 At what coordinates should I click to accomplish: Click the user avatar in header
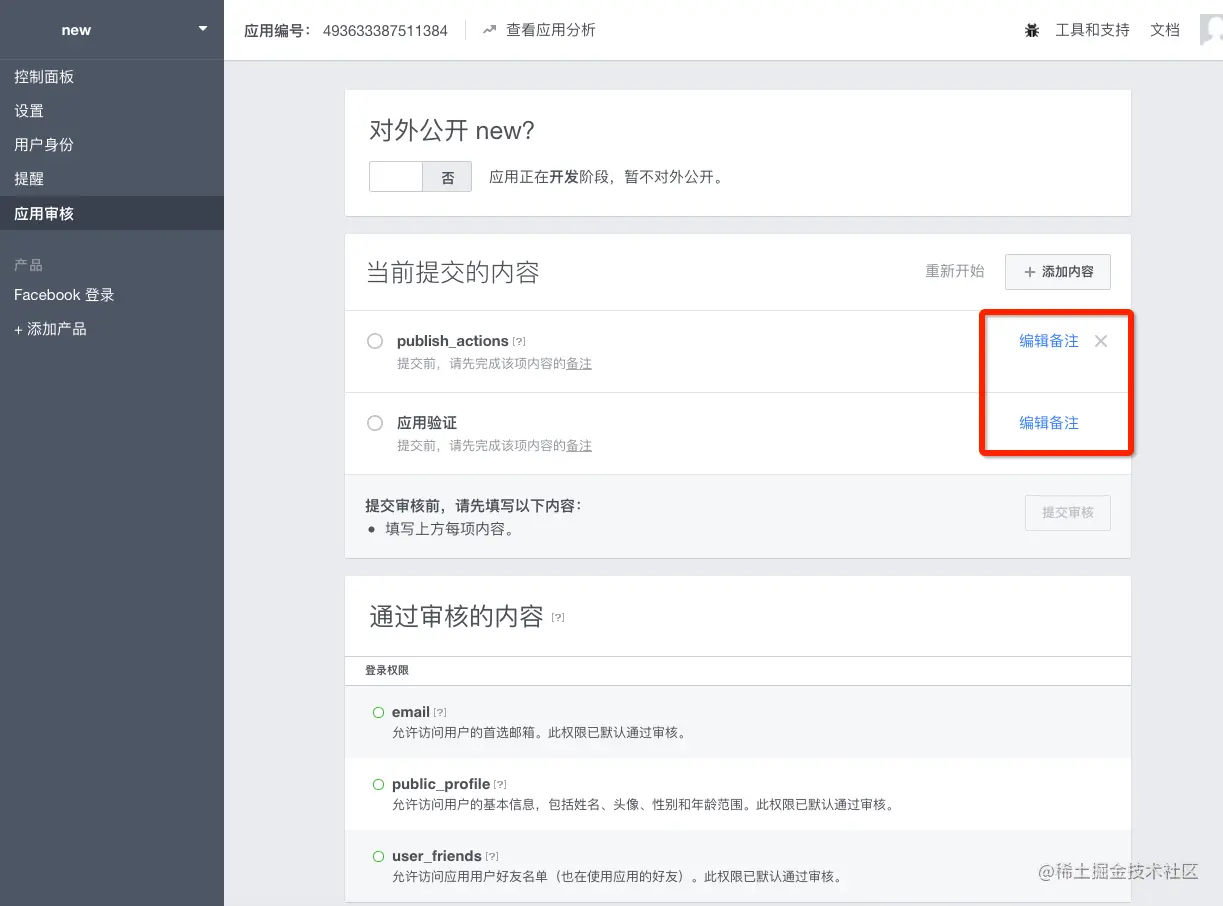tap(1211, 30)
